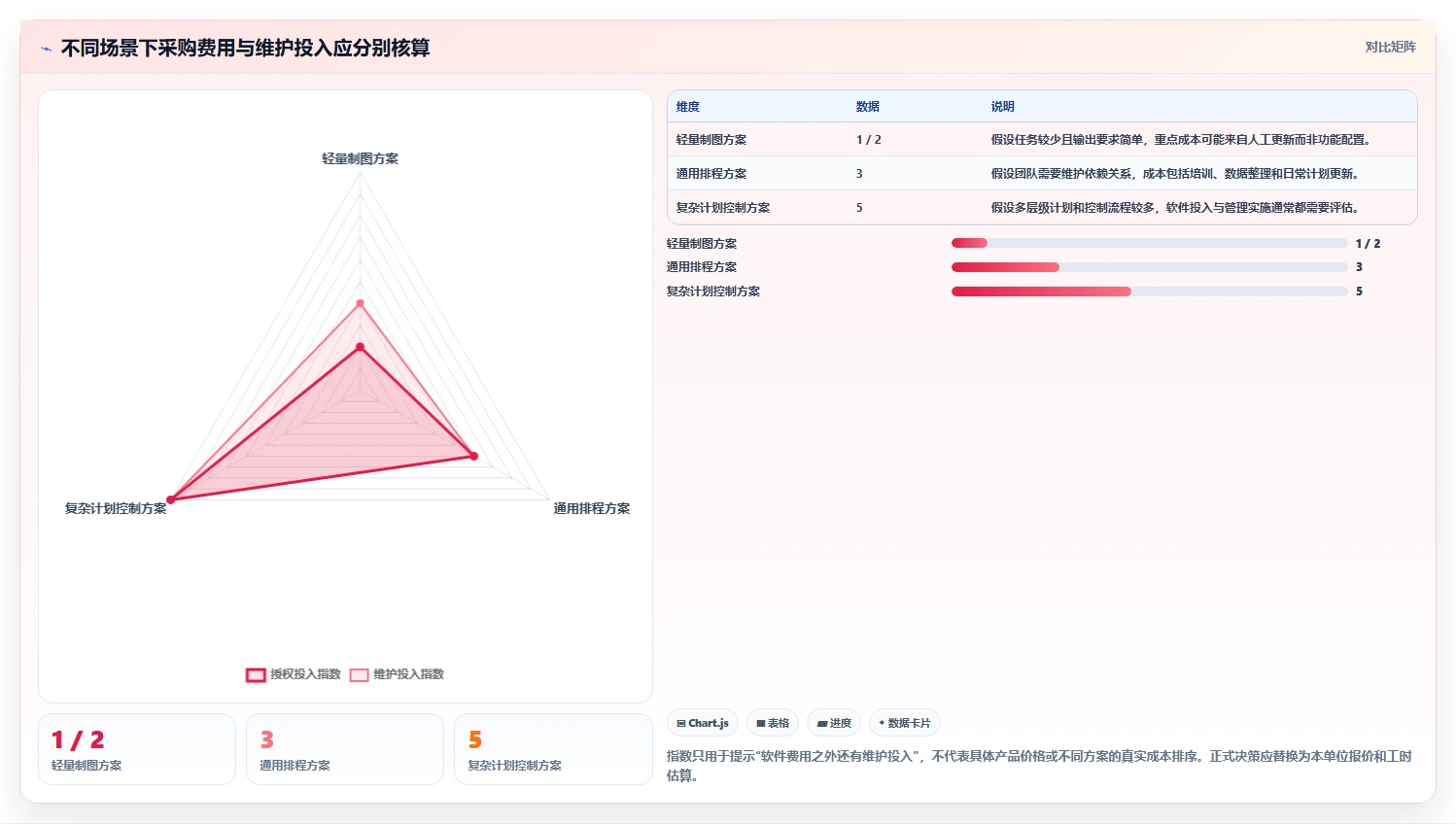Select the 数据卡片 tag chip
The height and width of the screenshot is (824, 1456).
905,723
